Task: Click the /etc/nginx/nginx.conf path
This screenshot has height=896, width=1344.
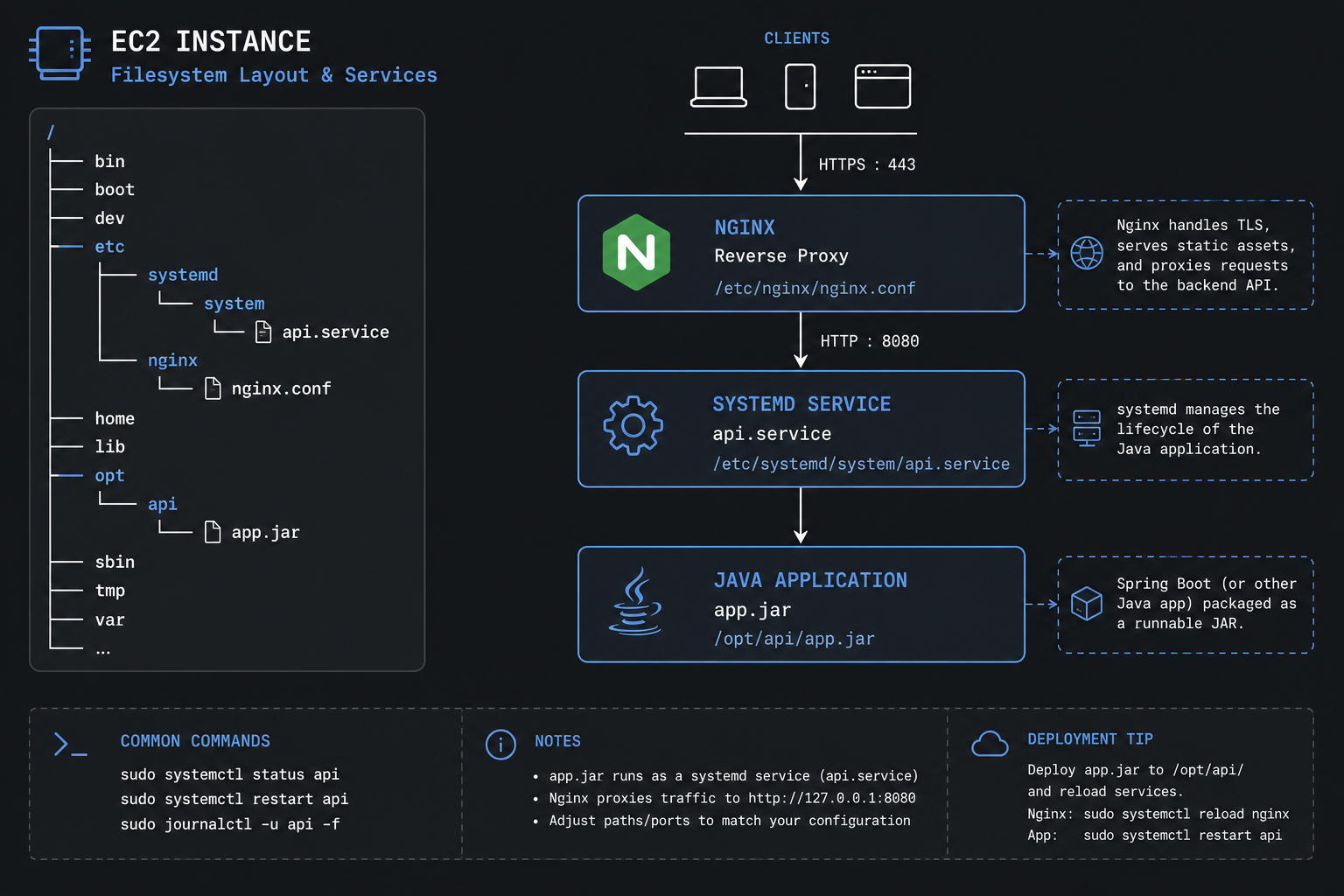Action: click(x=815, y=288)
